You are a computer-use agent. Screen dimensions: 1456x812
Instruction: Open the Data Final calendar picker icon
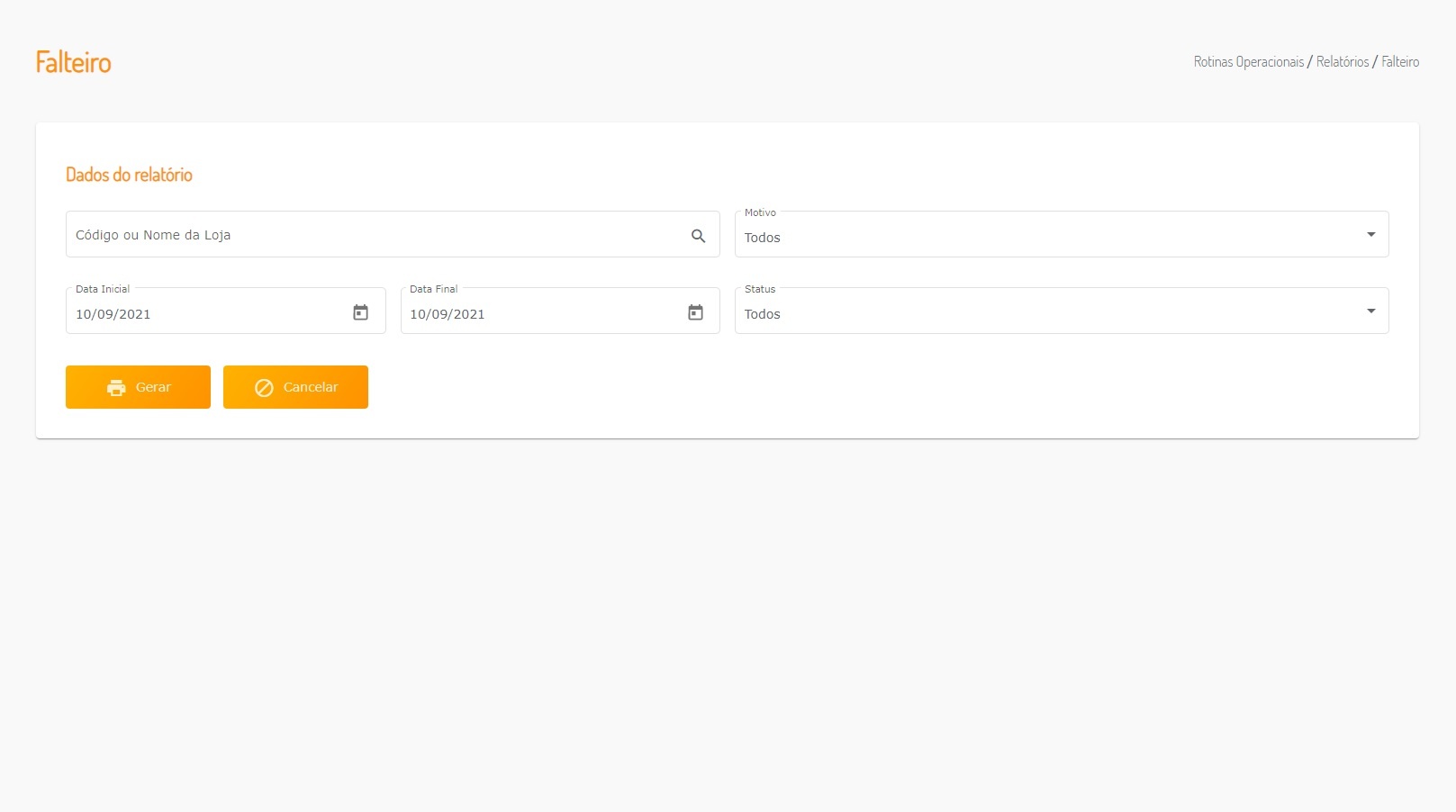(x=695, y=312)
